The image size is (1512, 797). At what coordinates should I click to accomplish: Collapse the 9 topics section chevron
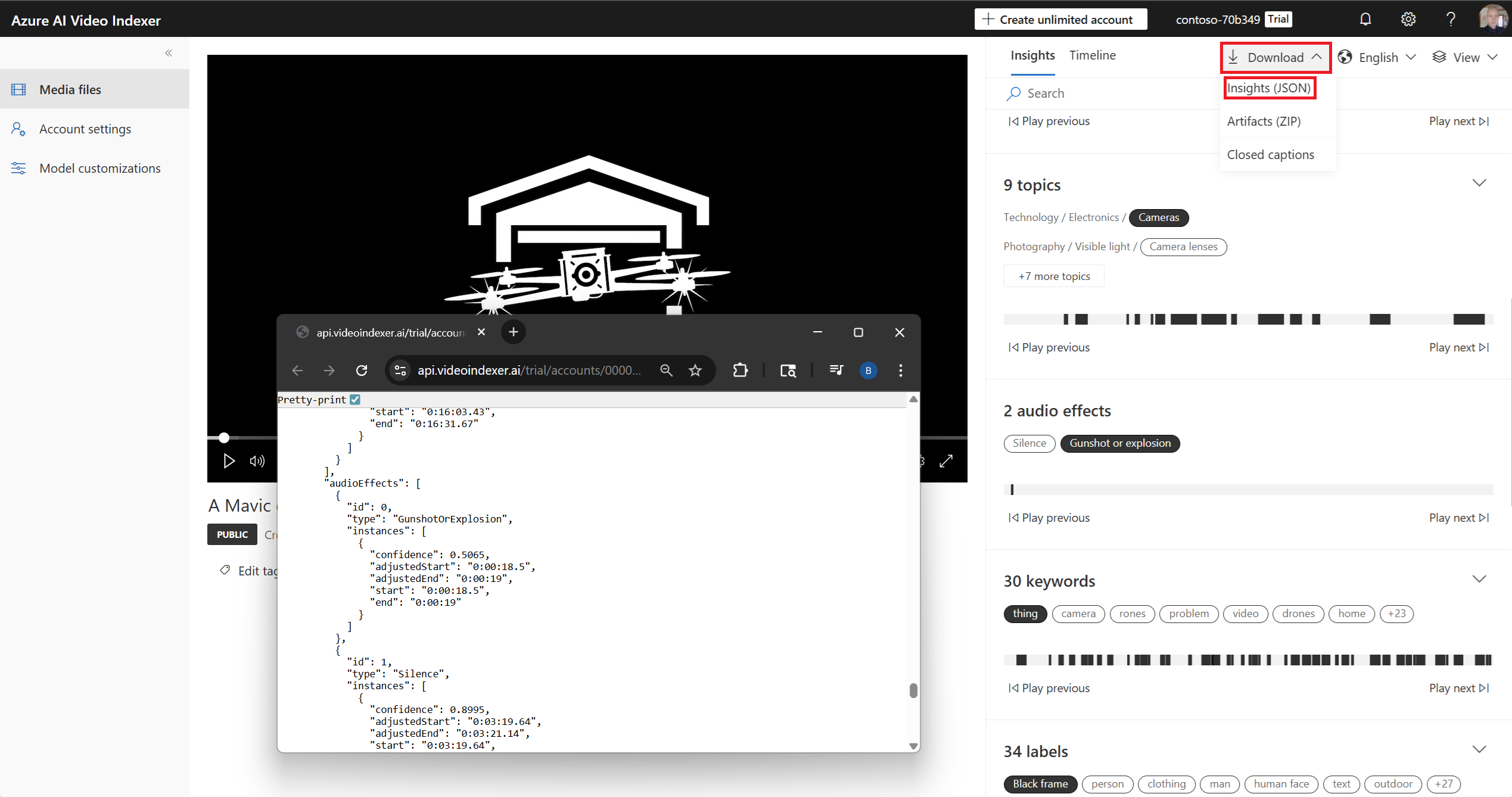pos(1479,183)
